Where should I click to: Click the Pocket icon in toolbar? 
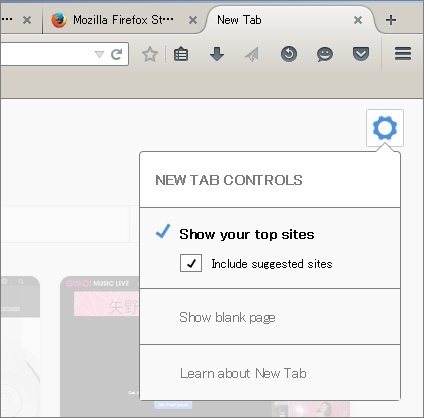click(361, 54)
